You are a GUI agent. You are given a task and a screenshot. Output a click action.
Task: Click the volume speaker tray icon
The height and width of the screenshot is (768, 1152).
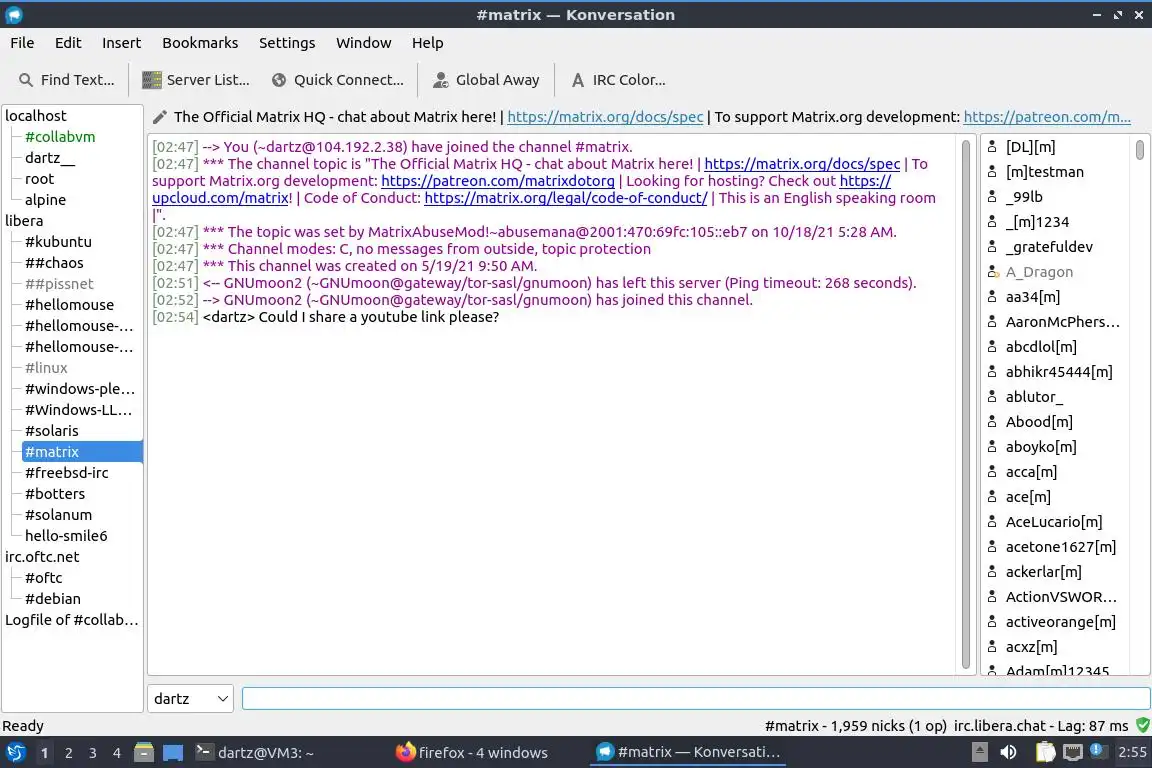click(1009, 753)
